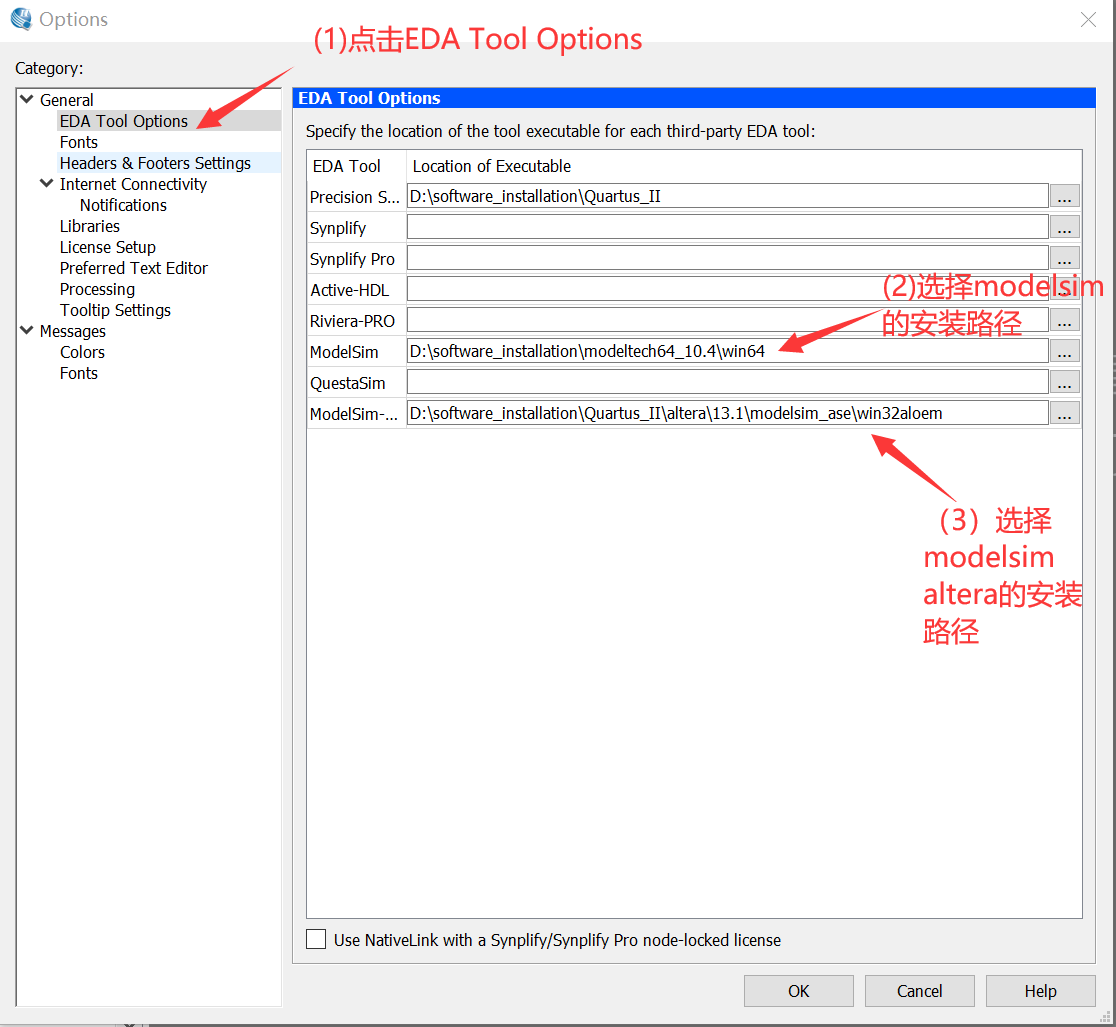Open Colors under Messages
Screen dimensions: 1116x1027
(x=83, y=352)
